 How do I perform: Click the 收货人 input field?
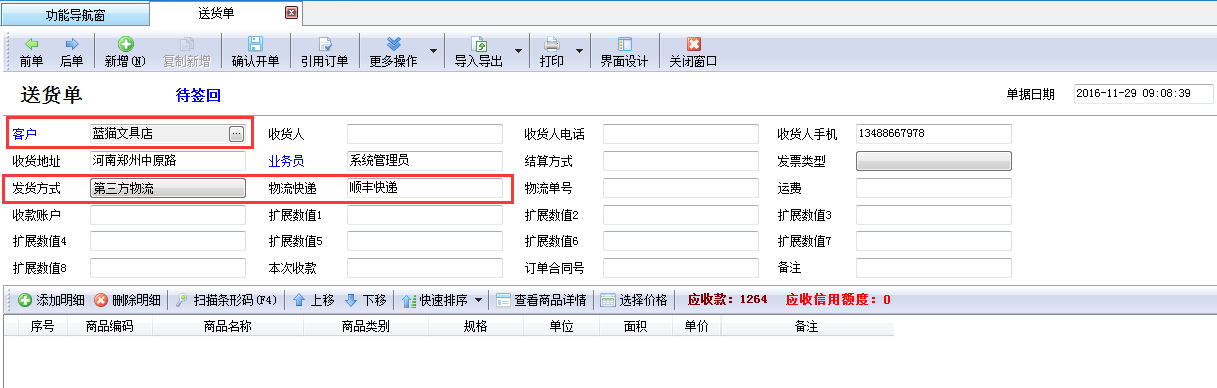point(424,134)
